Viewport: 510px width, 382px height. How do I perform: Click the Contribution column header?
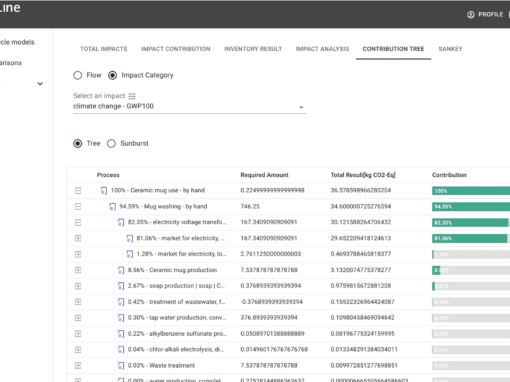point(449,175)
